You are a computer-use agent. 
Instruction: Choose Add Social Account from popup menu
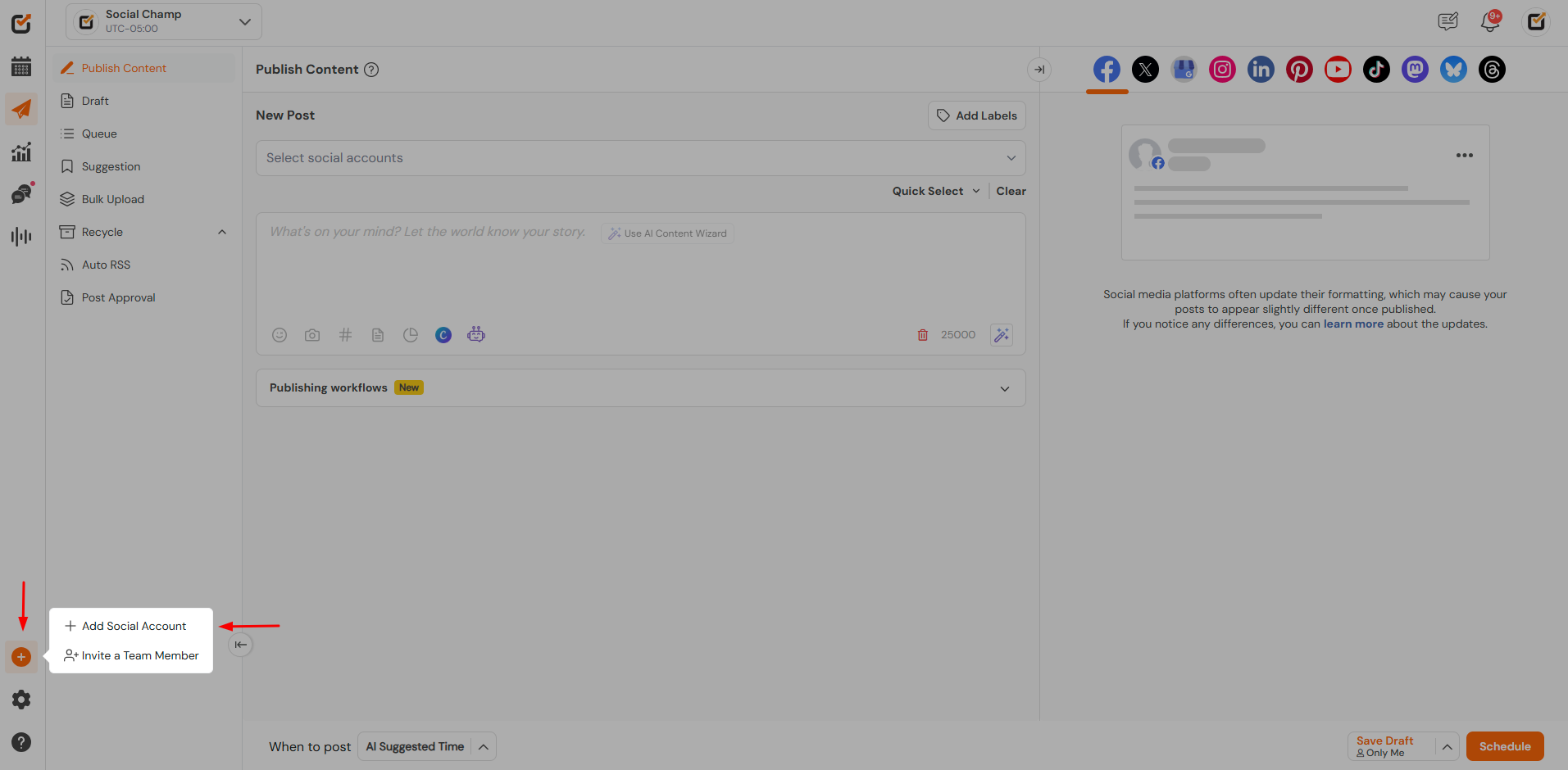(134, 626)
